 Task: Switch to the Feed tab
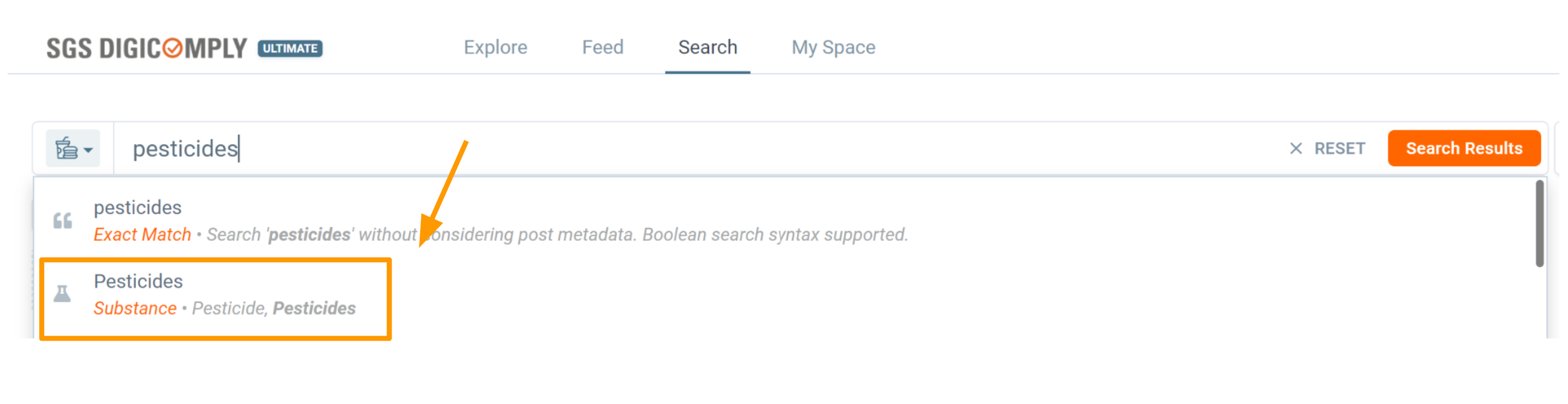(602, 48)
